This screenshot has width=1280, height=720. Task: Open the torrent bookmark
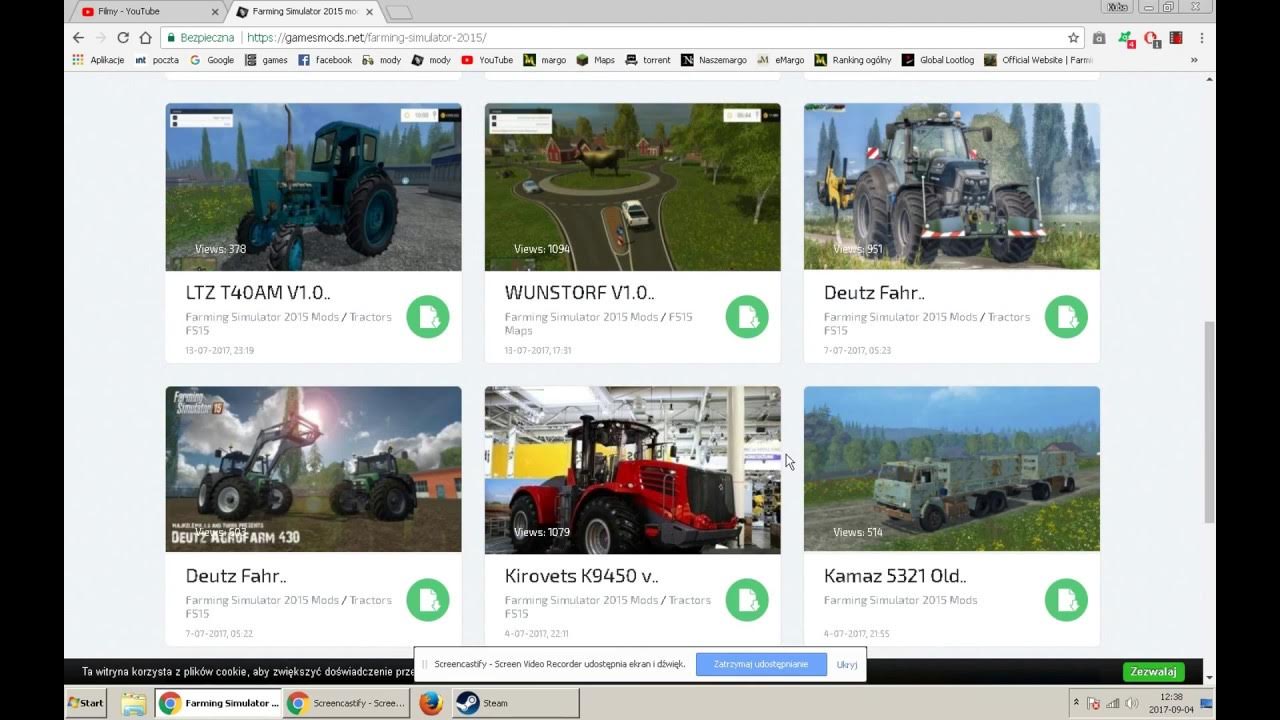(x=648, y=60)
